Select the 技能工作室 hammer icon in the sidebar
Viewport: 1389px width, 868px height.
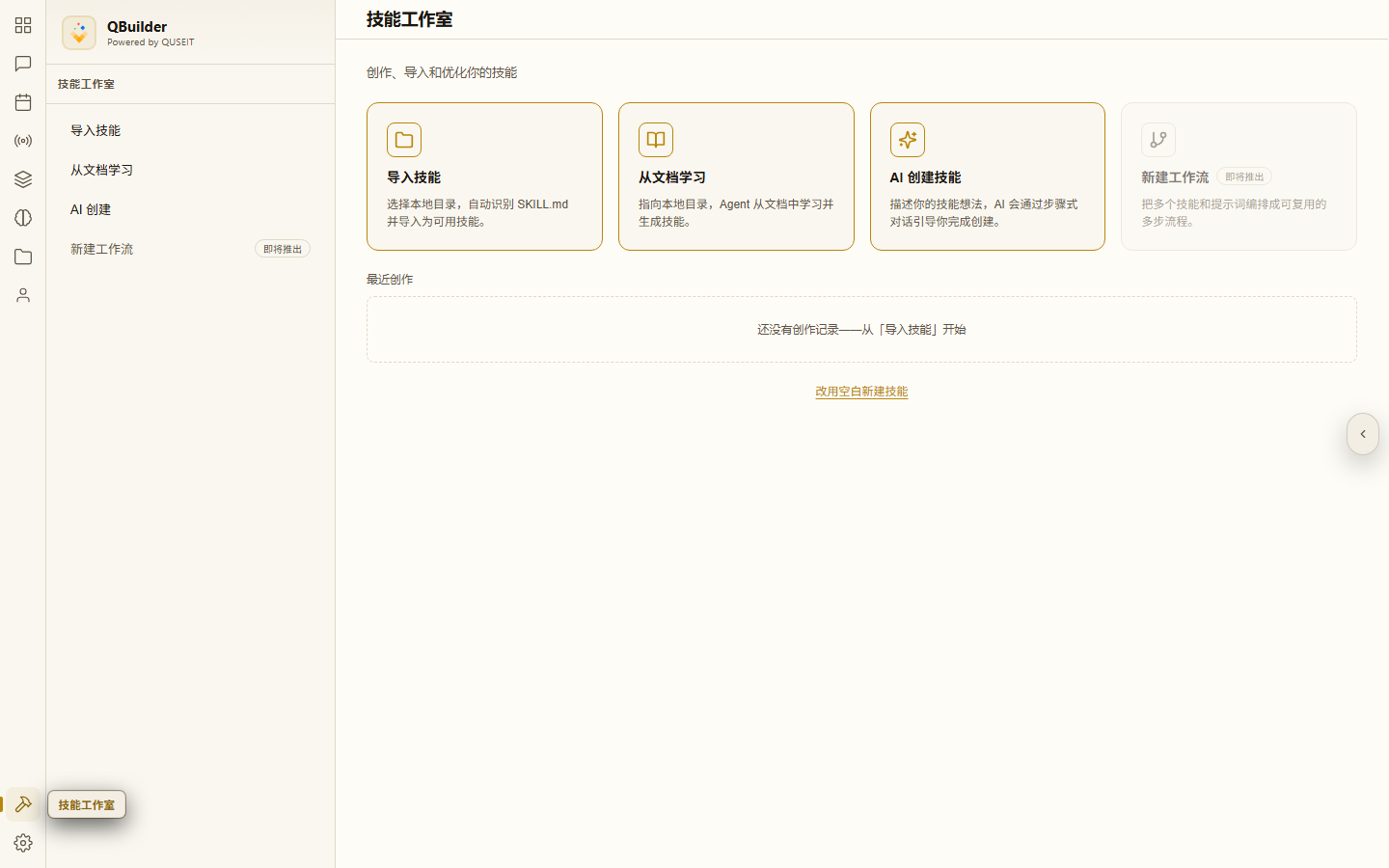23,804
